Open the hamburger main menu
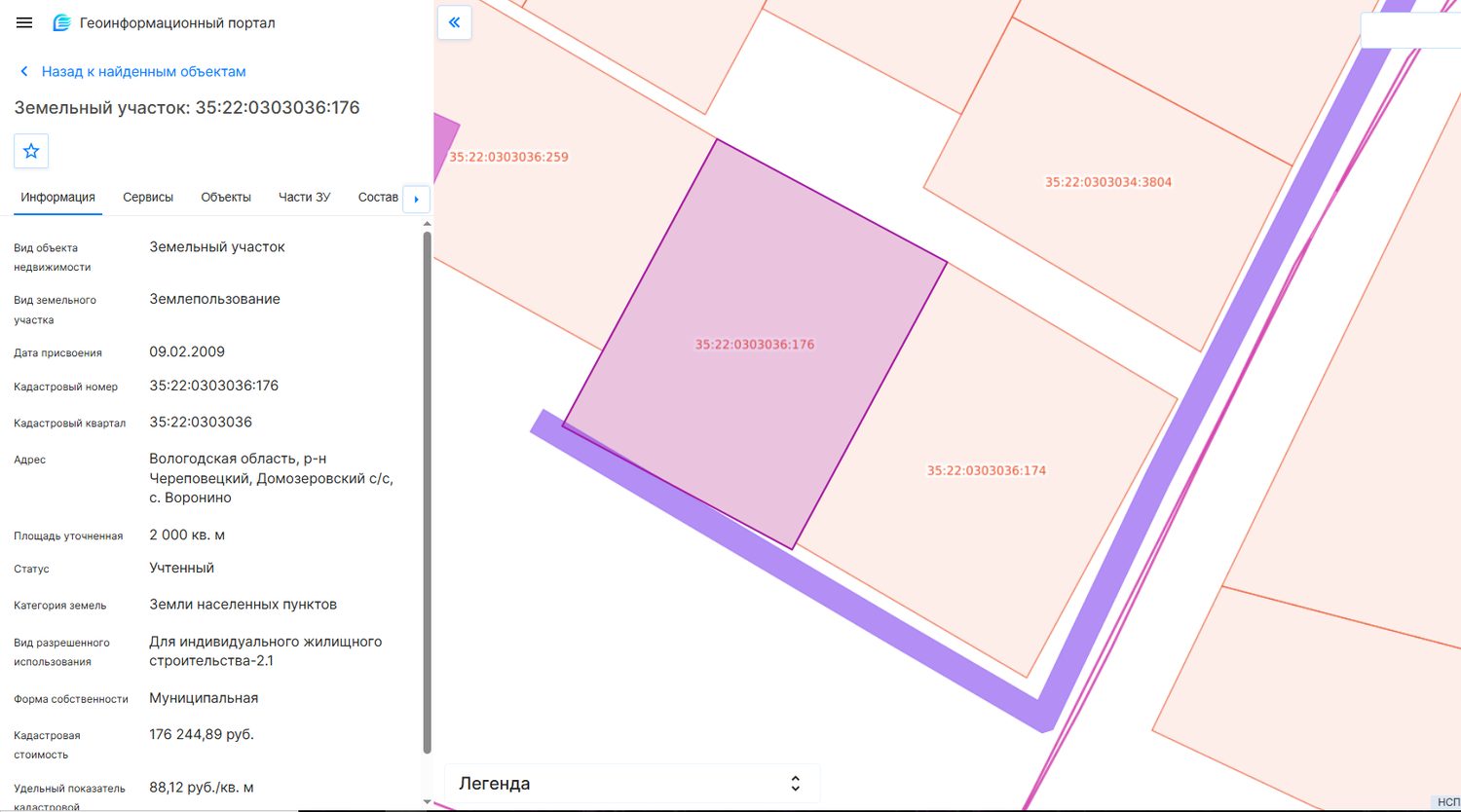The image size is (1461, 812). tap(24, 22)
